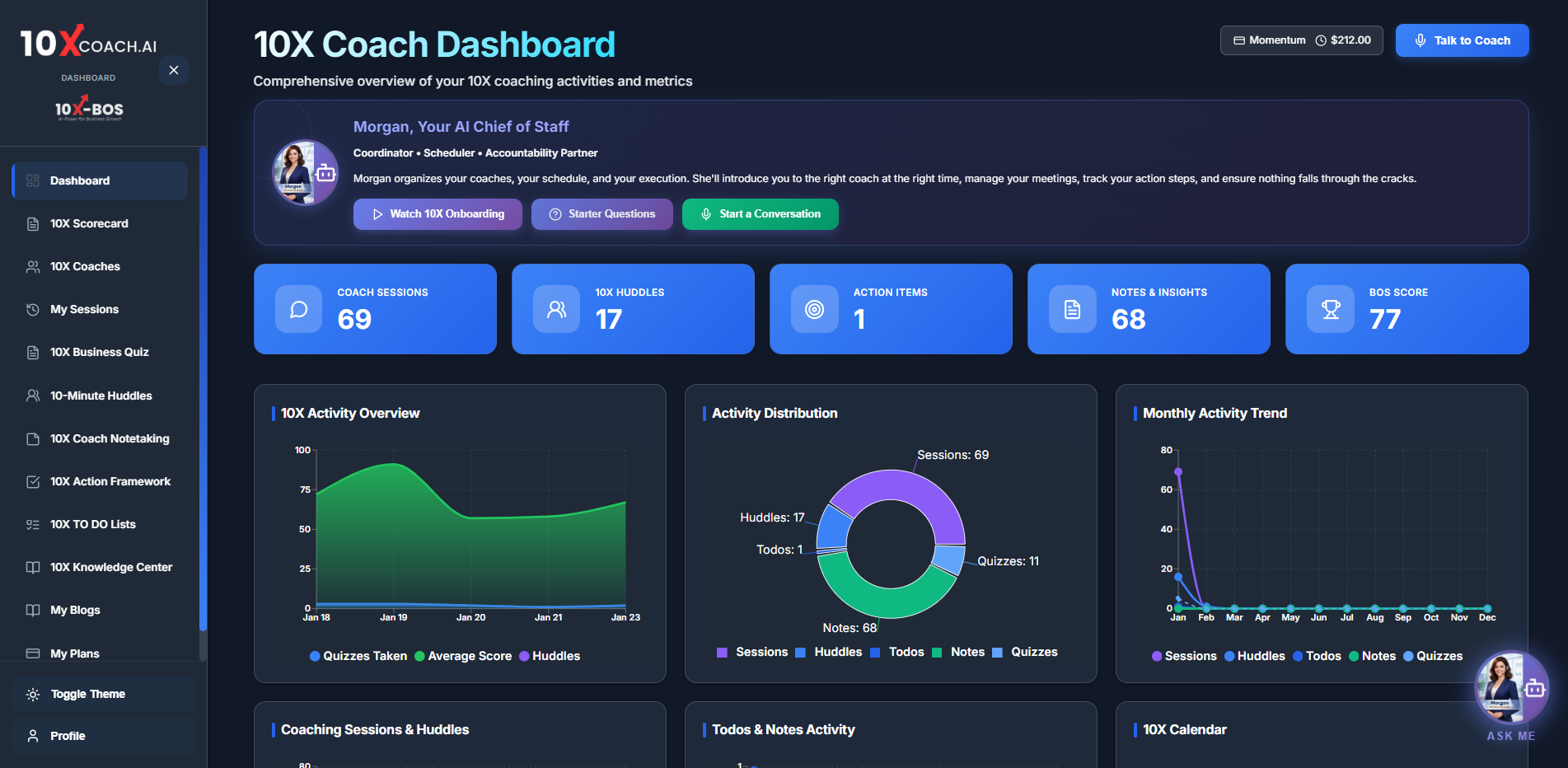Click the Notes & Insights document icon
This screenshot has height=768, width=1568.
[x=1072, y=309]
